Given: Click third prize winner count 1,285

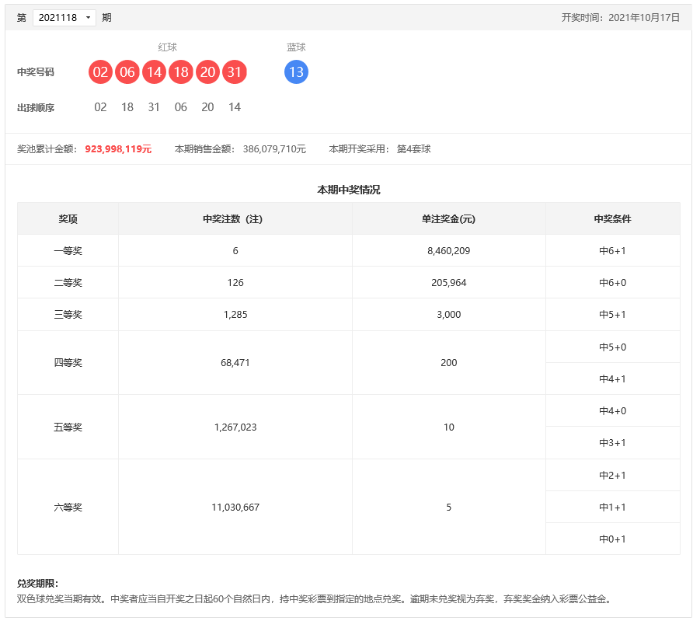Looking at the screenshot, I should click(235, 315).
